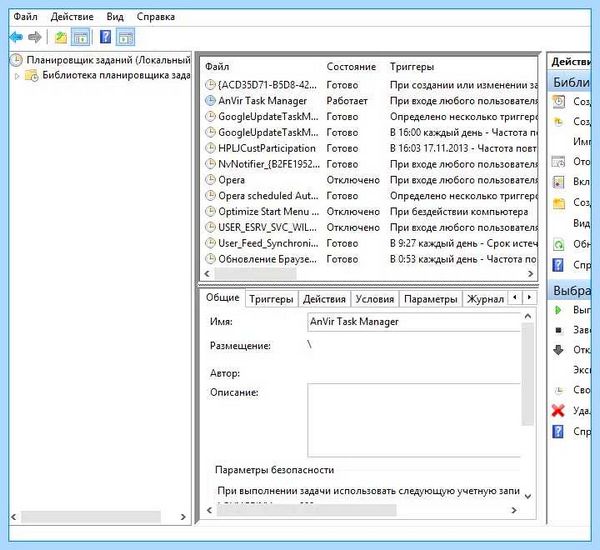Open the Действие menu
This screenshot has height=550, width=600.
tap(72, 17)
